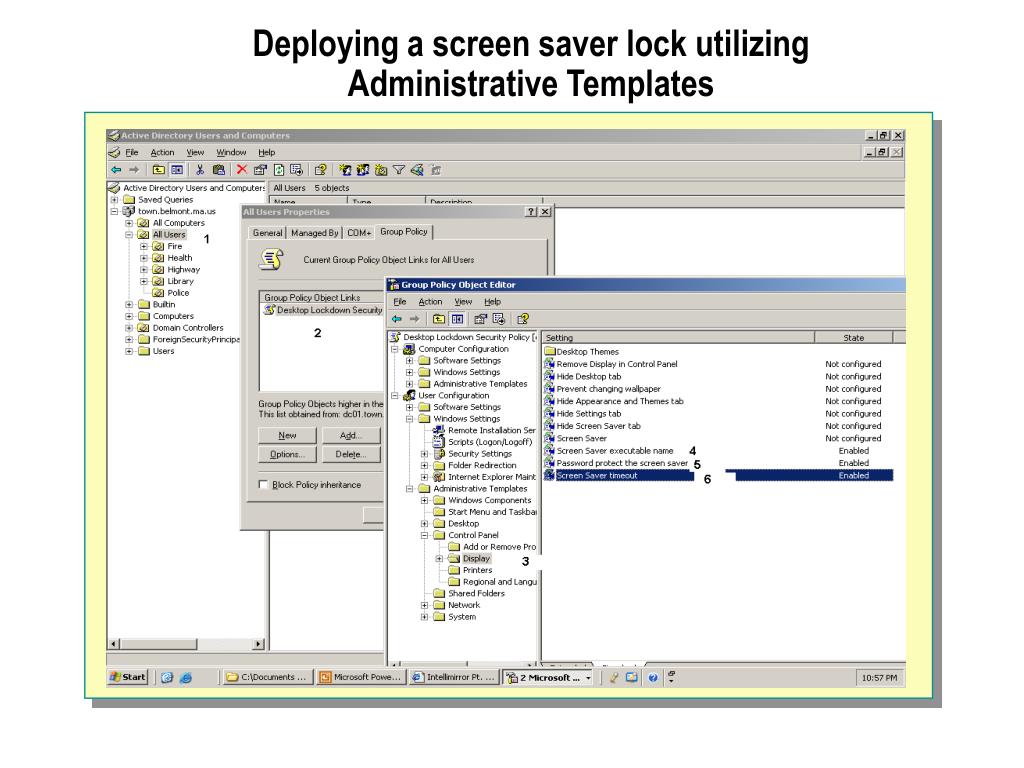
Task: Click Help icon in Active Directory toolbar
Action: (x=320, y=170)
